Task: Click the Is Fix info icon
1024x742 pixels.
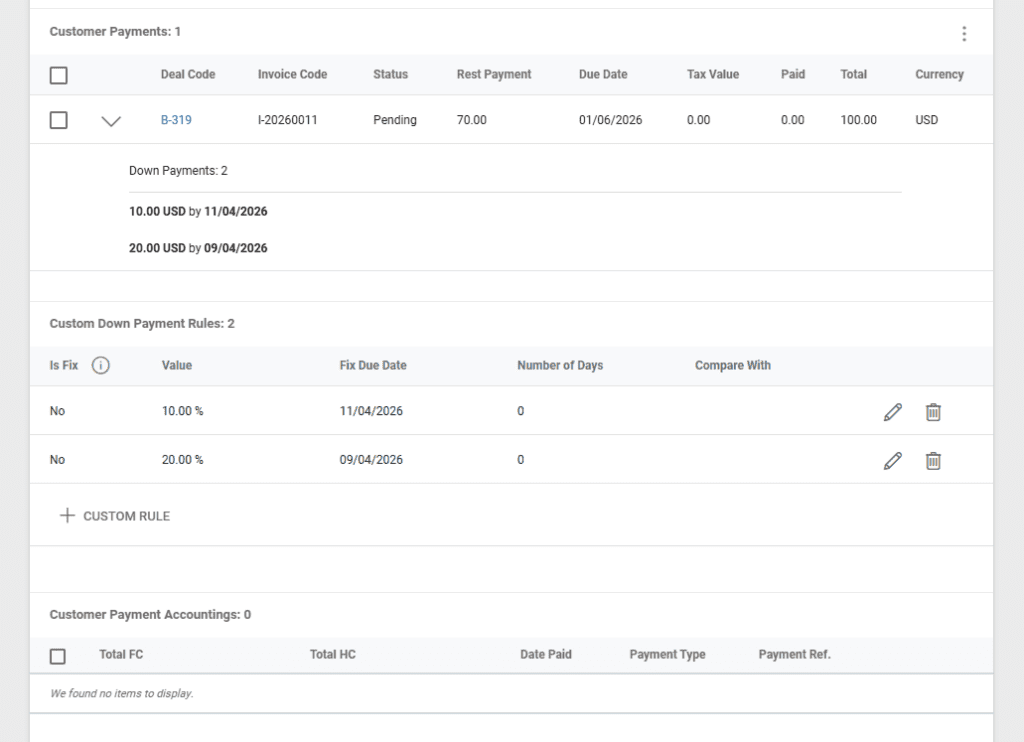Action: [101, 366]
